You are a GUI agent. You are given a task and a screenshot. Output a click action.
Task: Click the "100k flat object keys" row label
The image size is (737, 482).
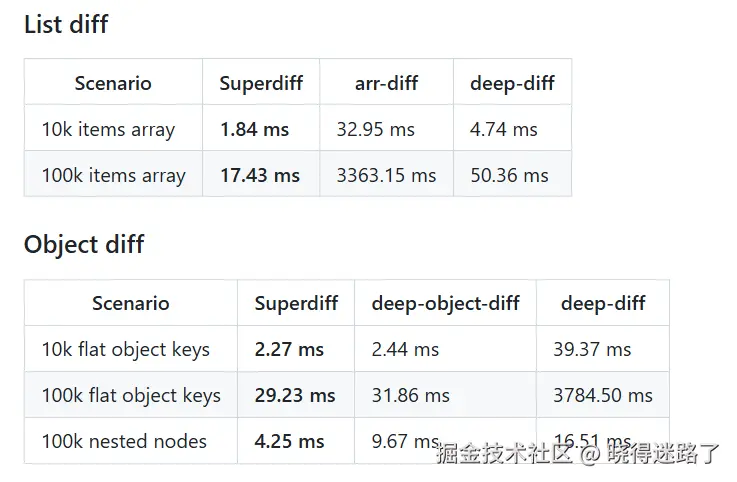coord(130,395)
